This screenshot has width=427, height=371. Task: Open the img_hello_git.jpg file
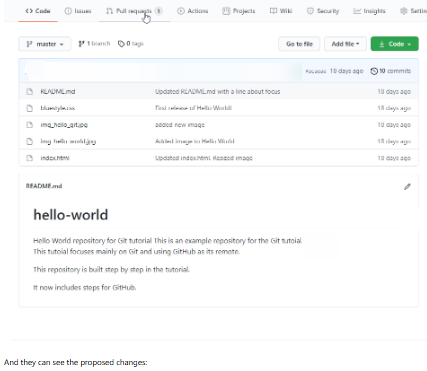coord(64,125)
